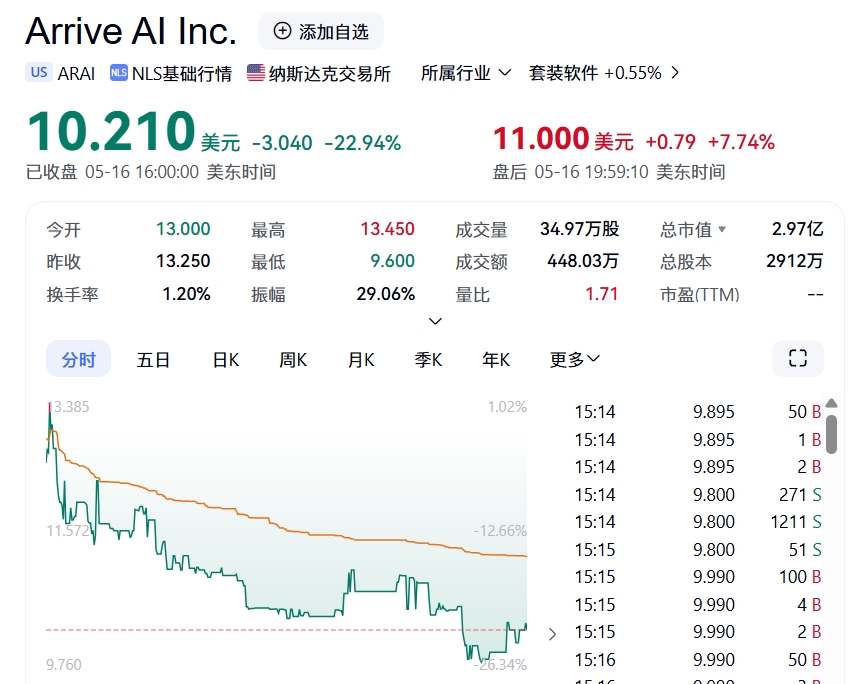856x684 pixels.
Task: Open the 月K chart tab
Action: [361, 359]
